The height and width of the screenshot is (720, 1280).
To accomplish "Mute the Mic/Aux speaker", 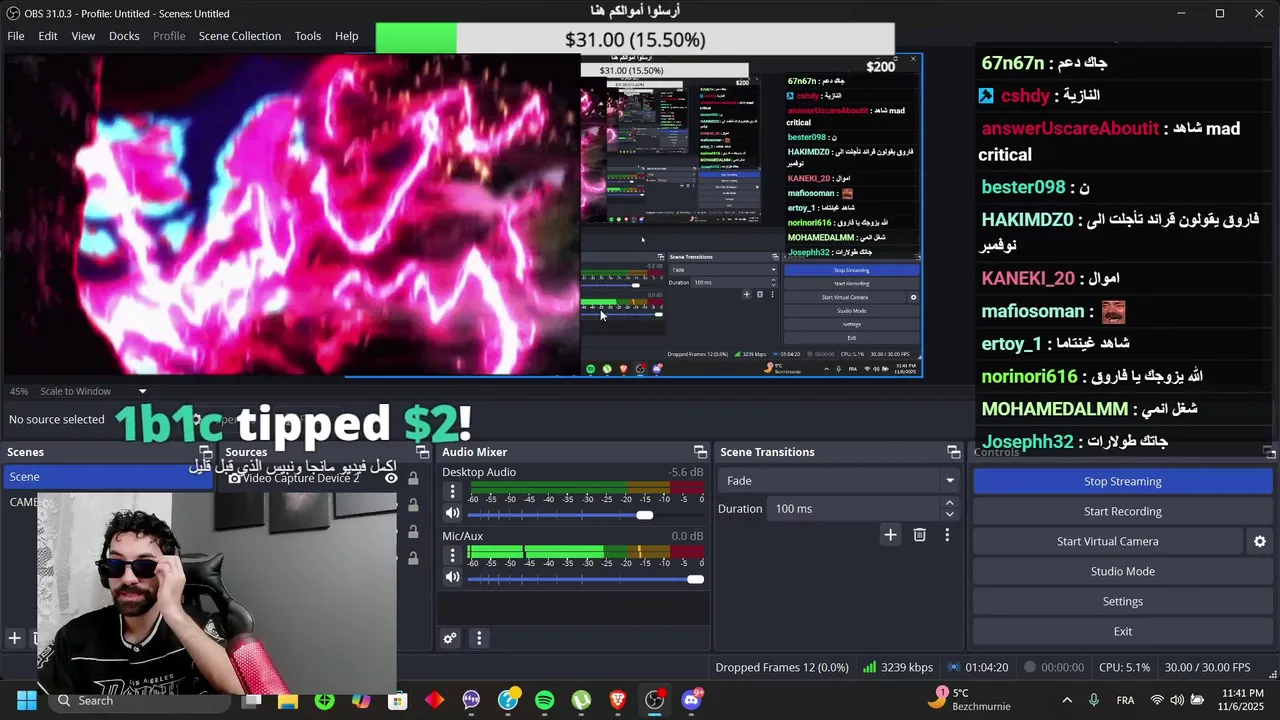I will pyautogui.click(x=452, y=577).
